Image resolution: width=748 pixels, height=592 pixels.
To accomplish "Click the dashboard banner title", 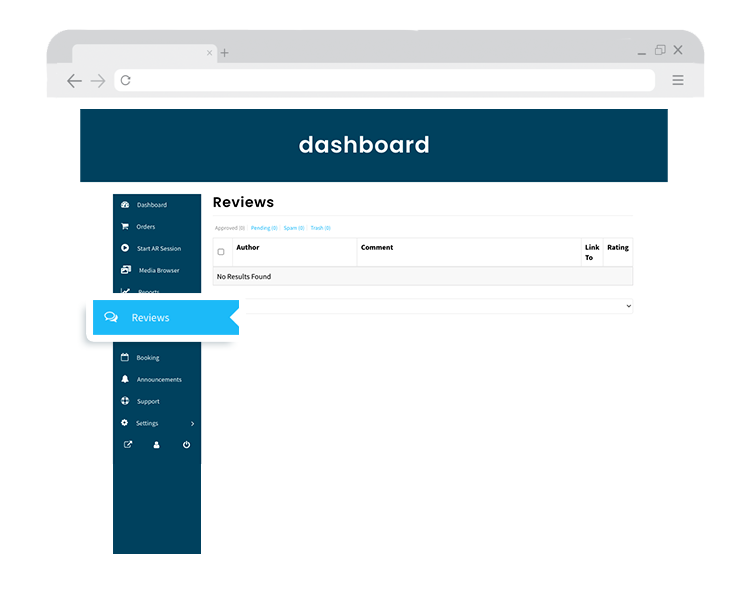I will click(364, 145).
